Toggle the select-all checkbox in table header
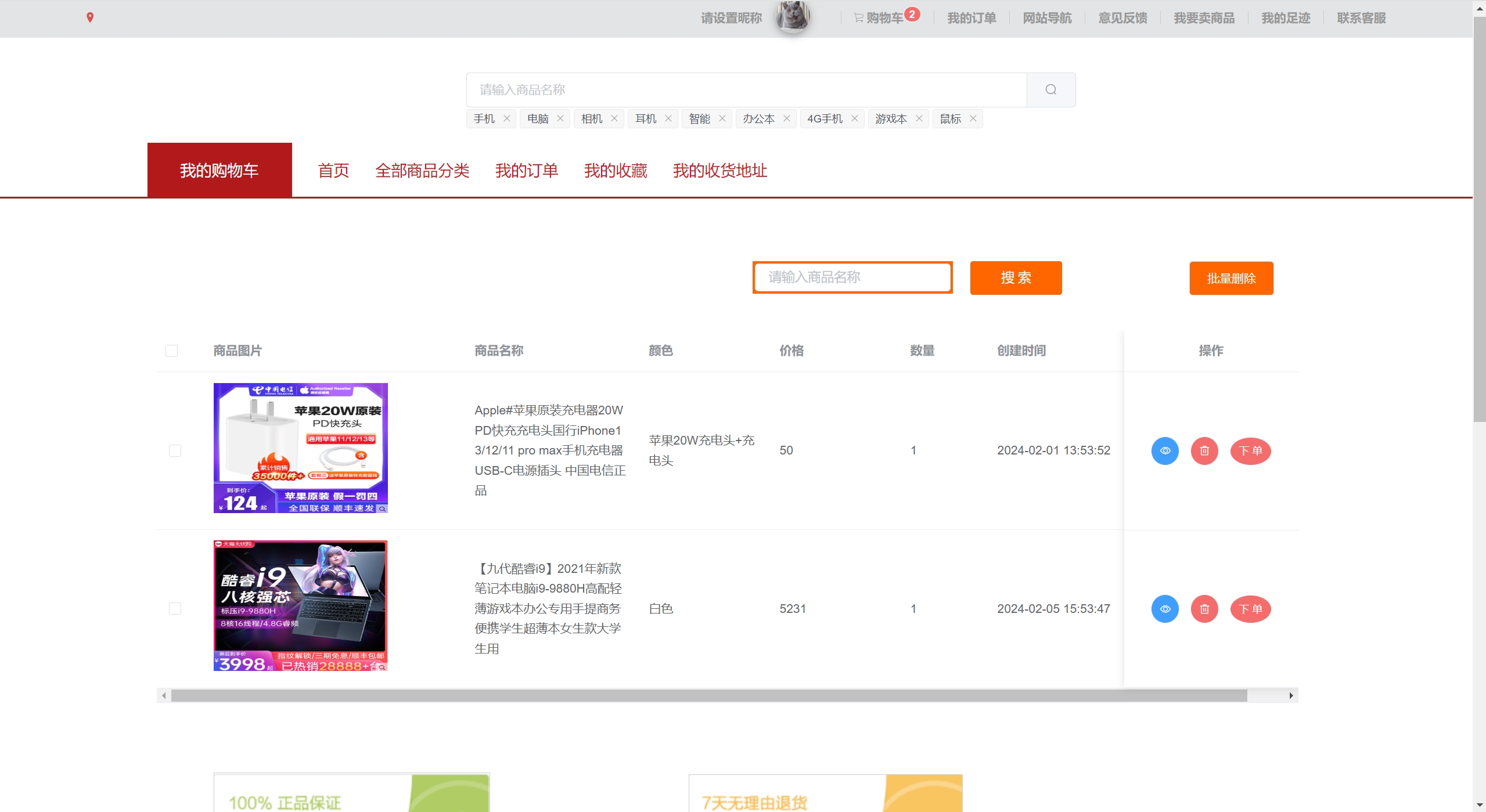The height and width of the screenshot is (812, 1486). [171, 351]
